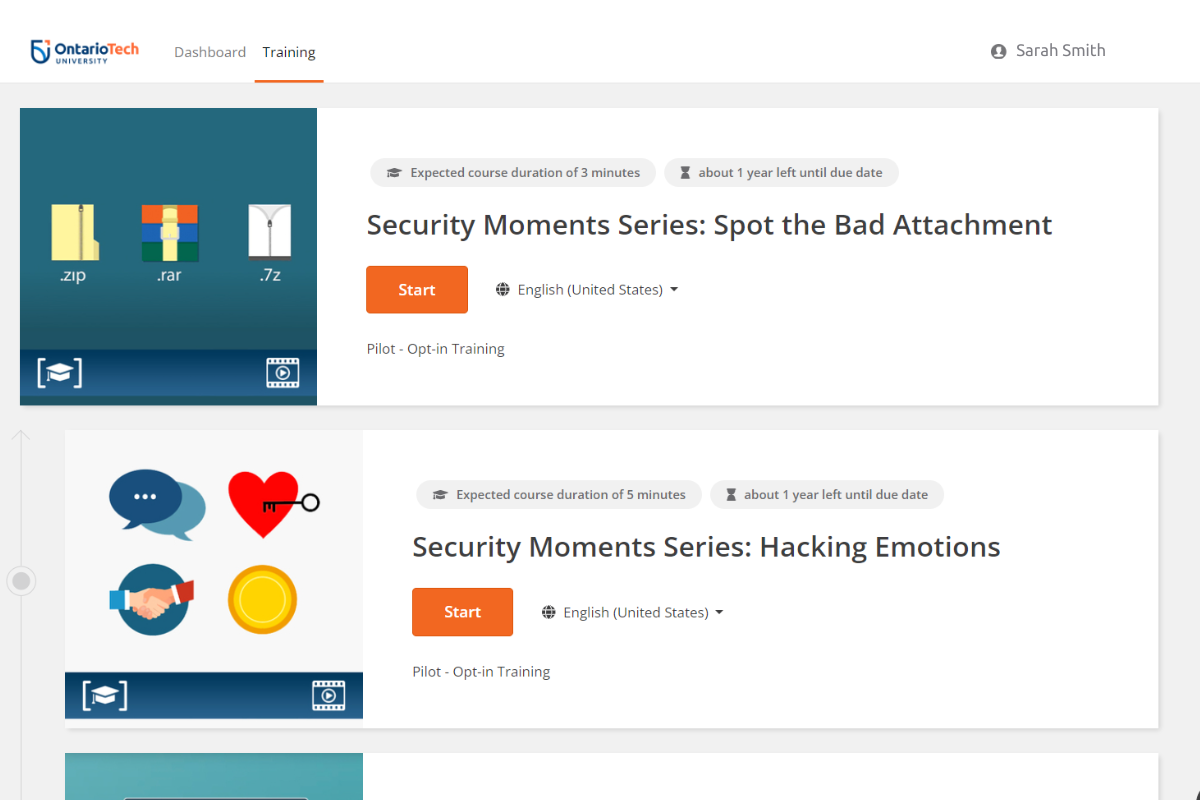Image resolution: width=1200 pixels, height=800 pixels.
Task: Start the Hacking Emotions course
Action: point(462,612)
